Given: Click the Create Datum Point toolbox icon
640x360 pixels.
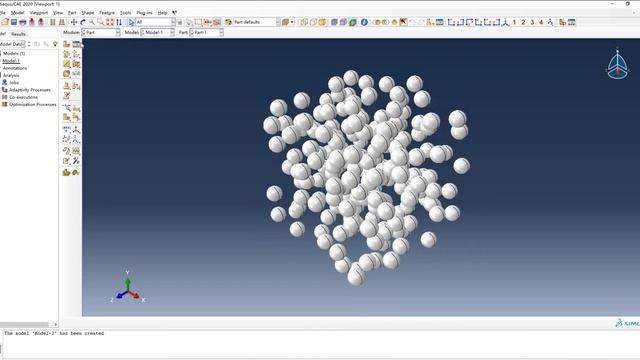Looking at the screenshot, I should [67, 129].
